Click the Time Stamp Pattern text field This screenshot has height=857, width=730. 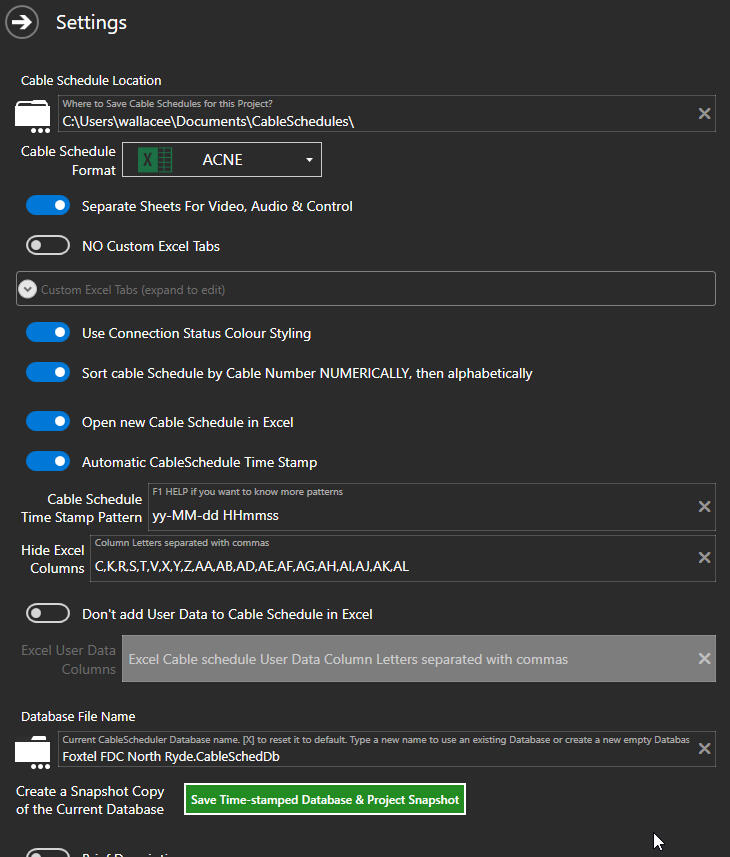point(420,516)
